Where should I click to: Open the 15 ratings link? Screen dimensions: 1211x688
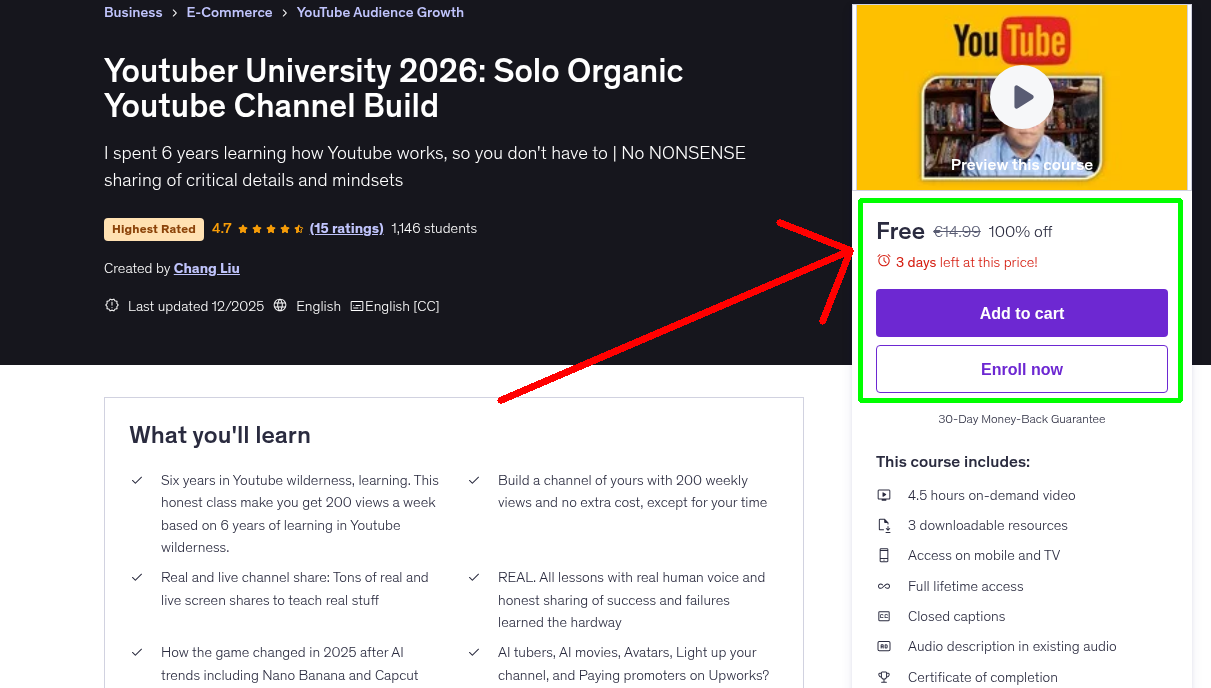tap(346, 228)
